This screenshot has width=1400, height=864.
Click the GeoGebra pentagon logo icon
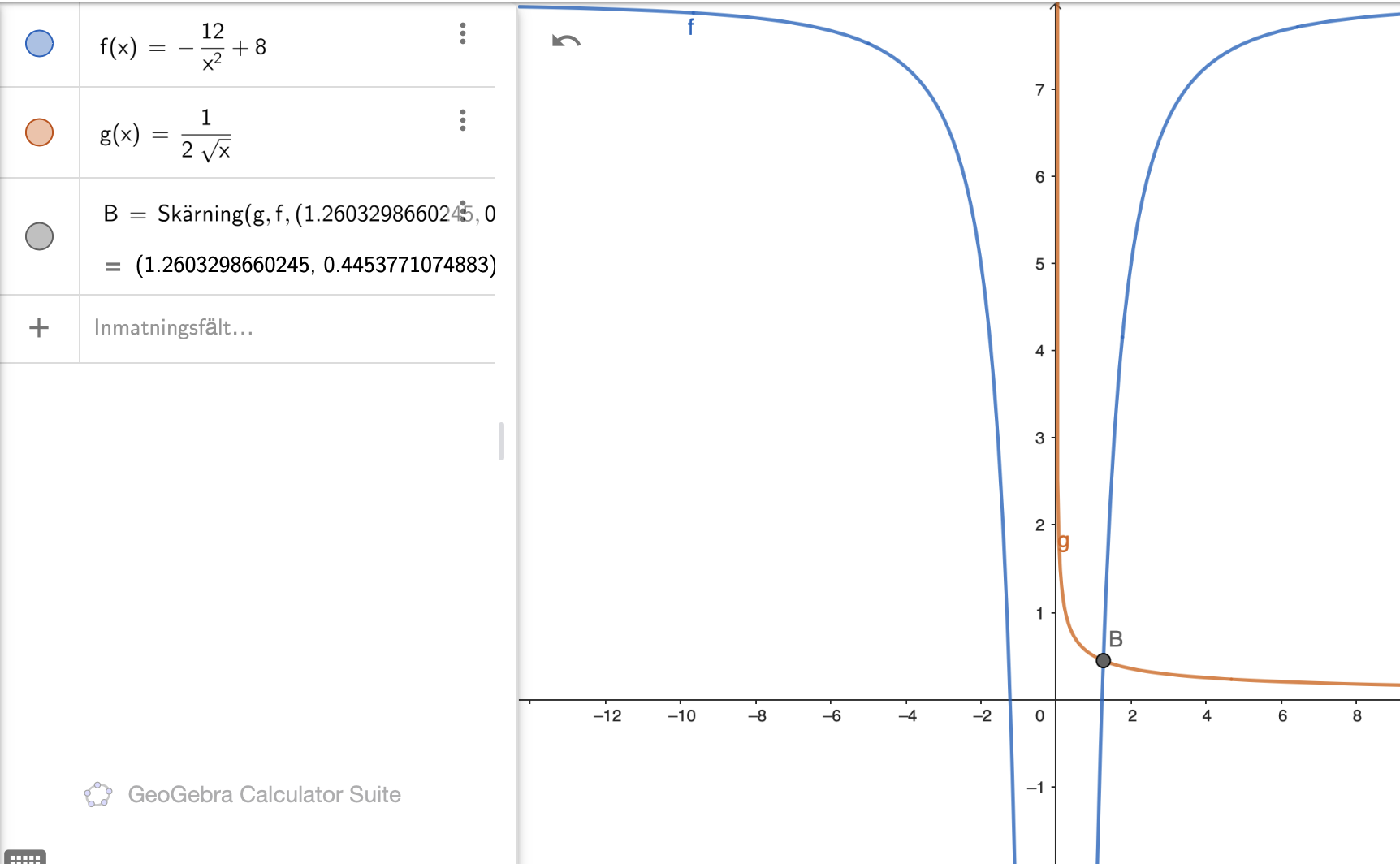coord(98,794)
